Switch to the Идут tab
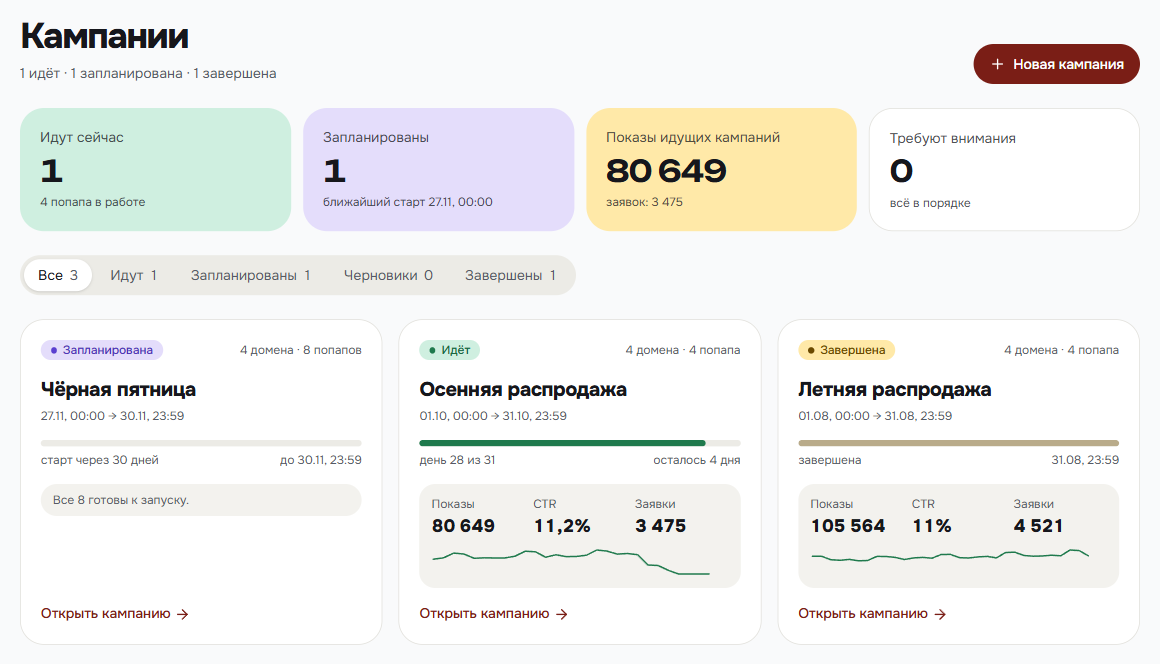This screenshot has width=1160, height=664. click(133, 275)
